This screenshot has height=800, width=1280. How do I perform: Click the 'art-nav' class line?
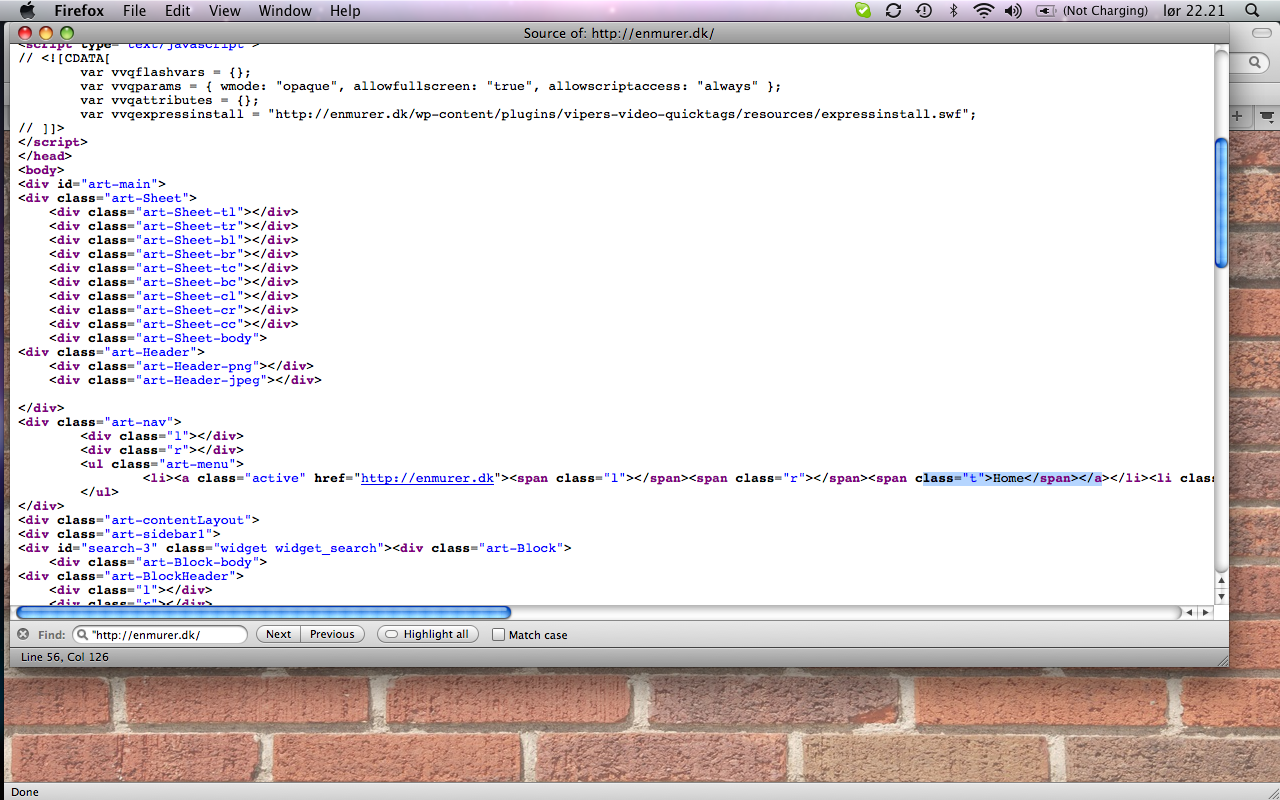pyautogui.click(x=100, y=422)
